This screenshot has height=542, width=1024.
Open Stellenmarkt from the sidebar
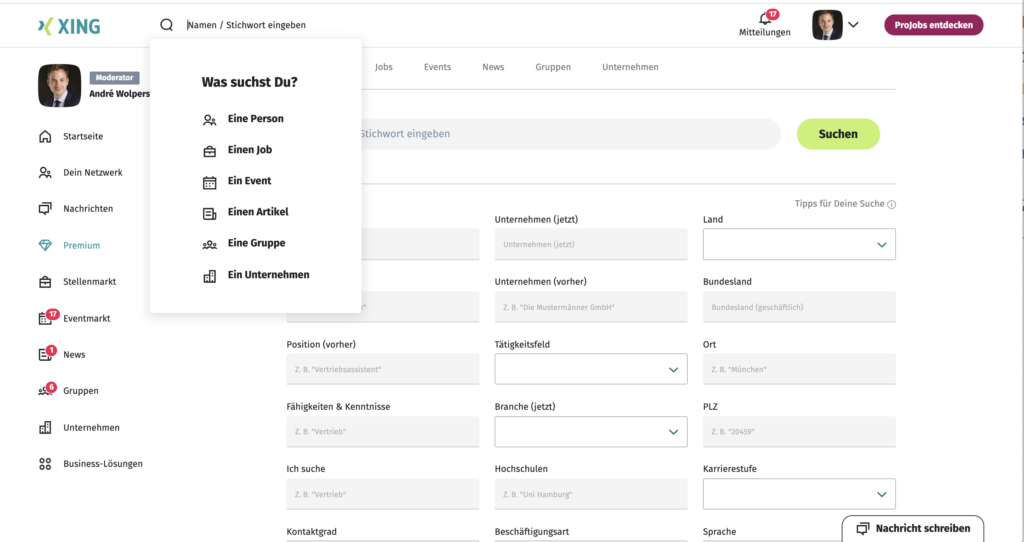click(89, 282)
